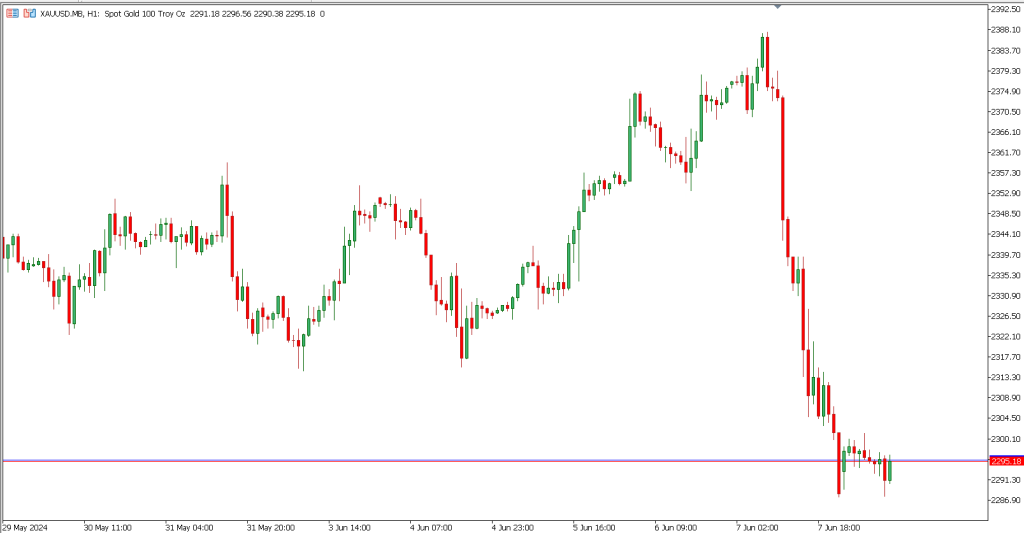Click the "6 Jun 09:00" time label
Image resolution: width=1024 pixels, height=533 pixels.
click(x=676, y=527)
